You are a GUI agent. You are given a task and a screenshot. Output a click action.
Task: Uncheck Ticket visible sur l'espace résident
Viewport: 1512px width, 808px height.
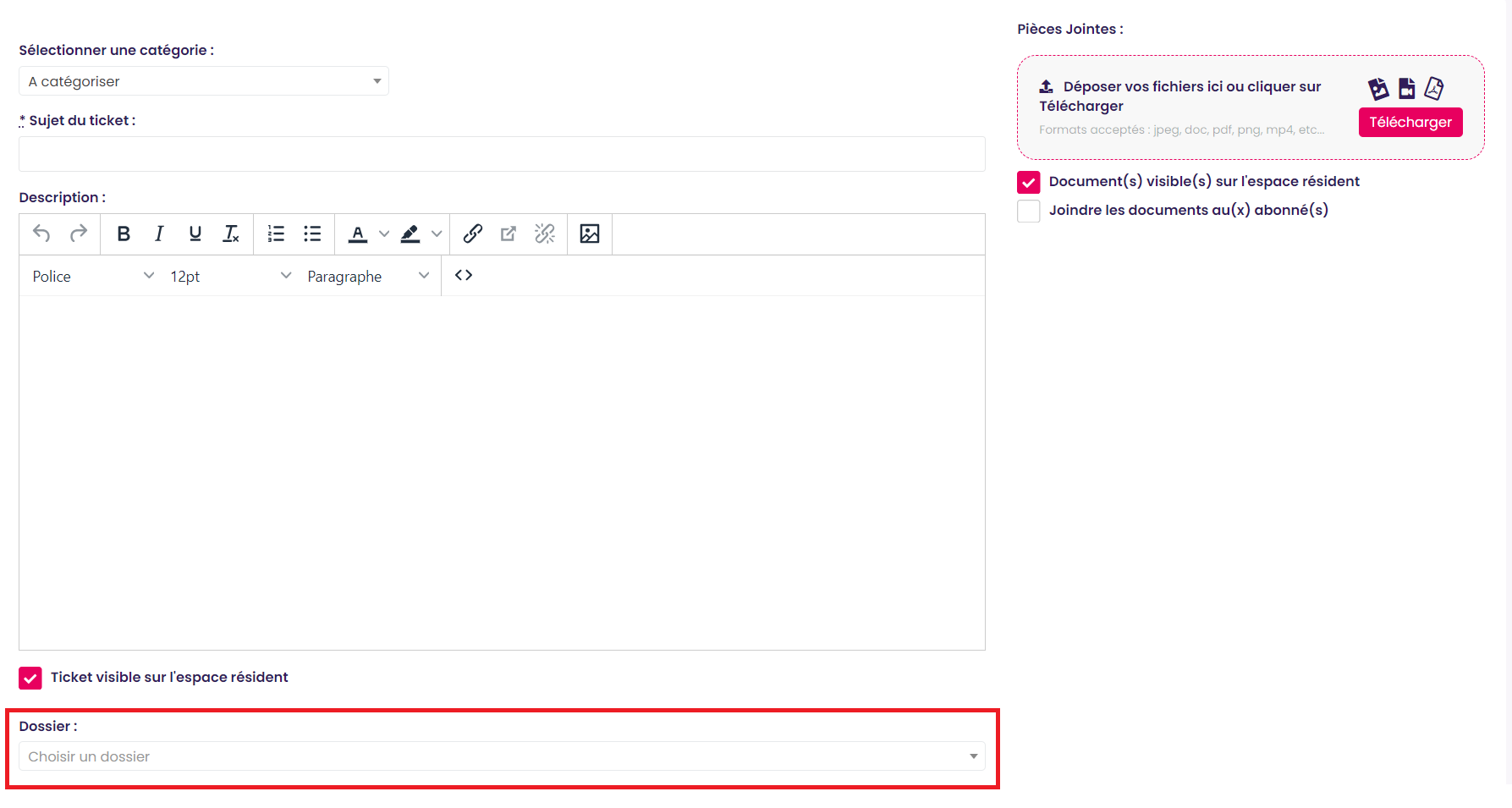click(x=30, y=678)
